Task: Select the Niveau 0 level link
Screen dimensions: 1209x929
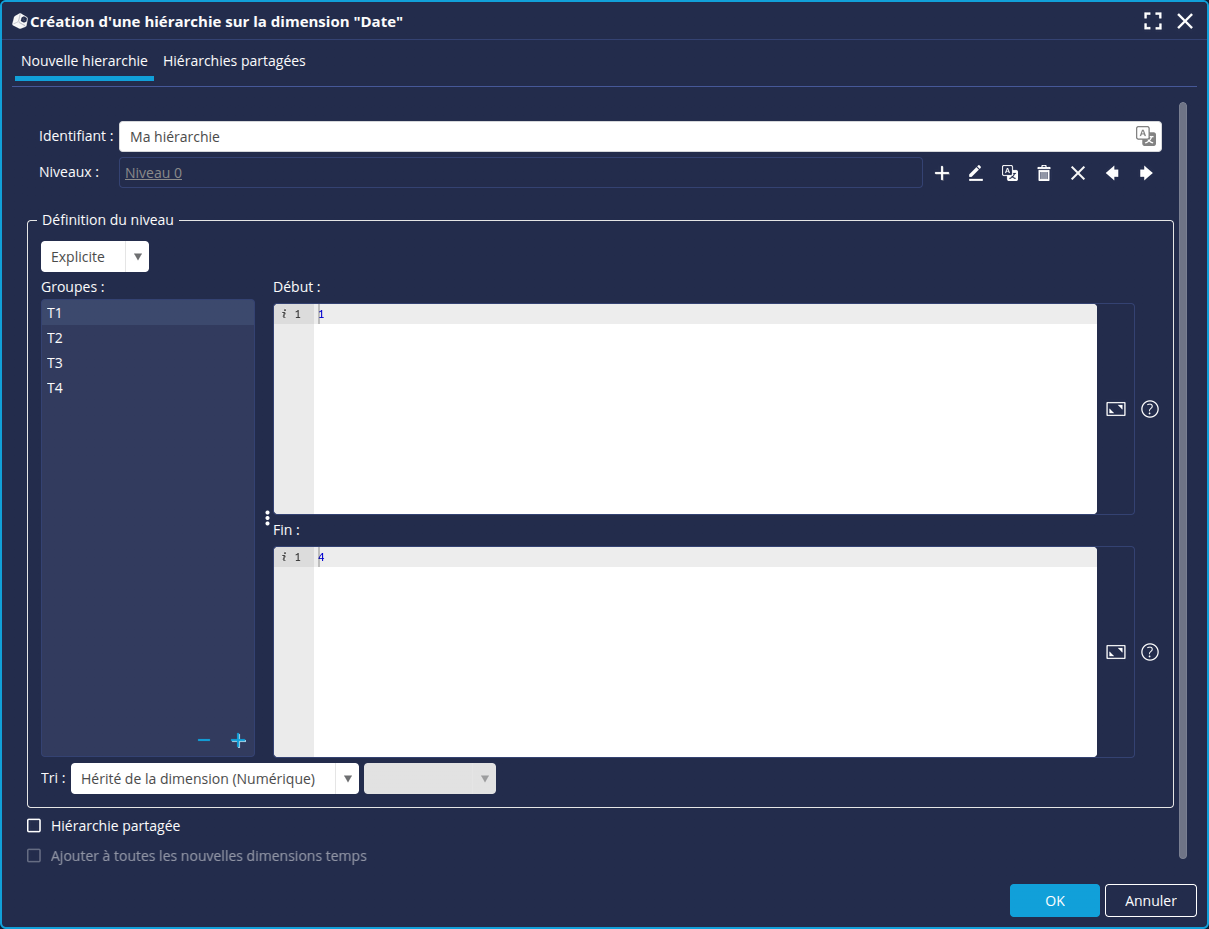Action: 153,173
